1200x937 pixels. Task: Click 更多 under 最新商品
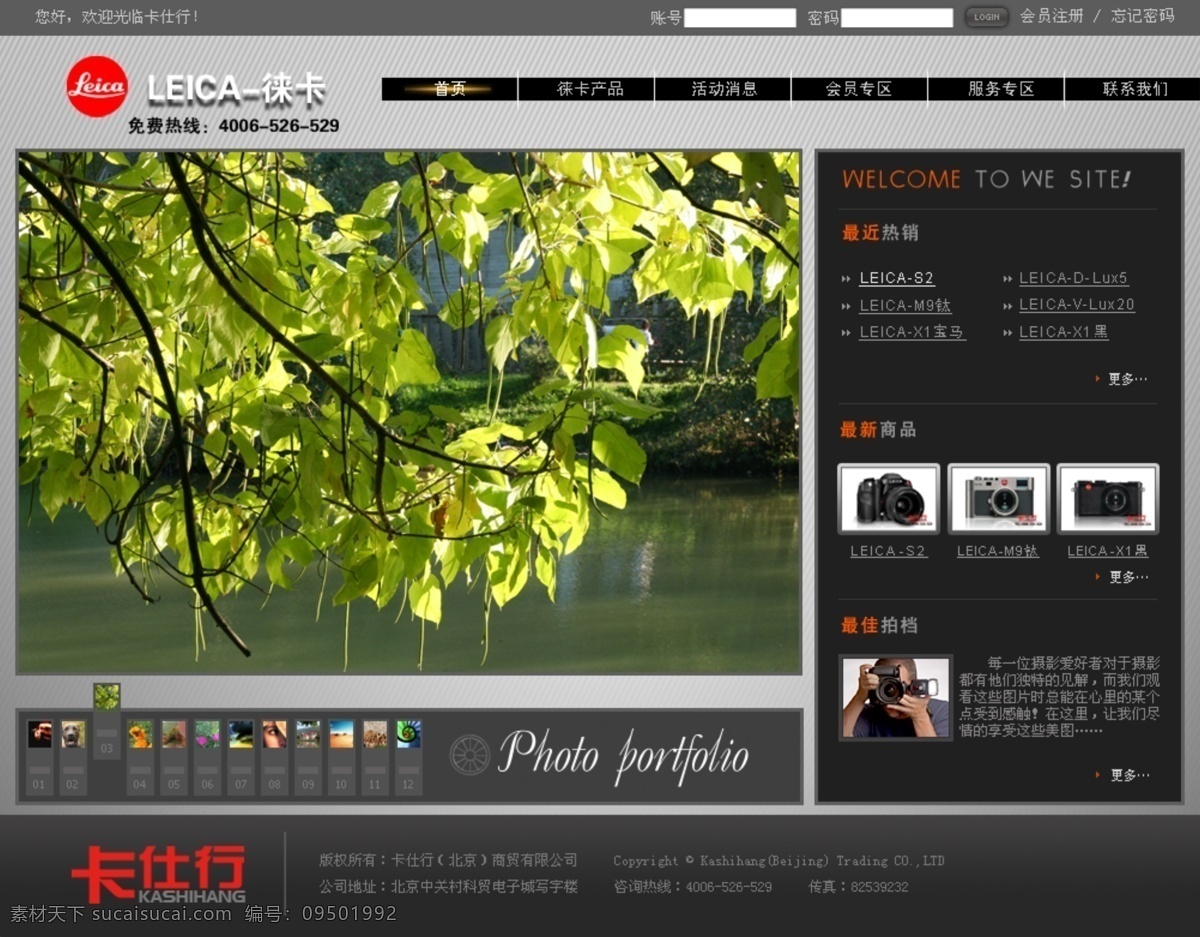tap(1128, 577)
